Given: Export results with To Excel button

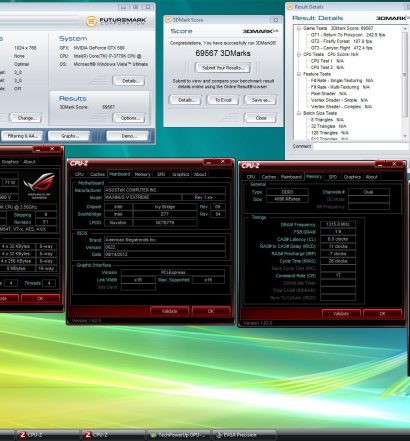Looking at the screenshot, I should (223, 100).
